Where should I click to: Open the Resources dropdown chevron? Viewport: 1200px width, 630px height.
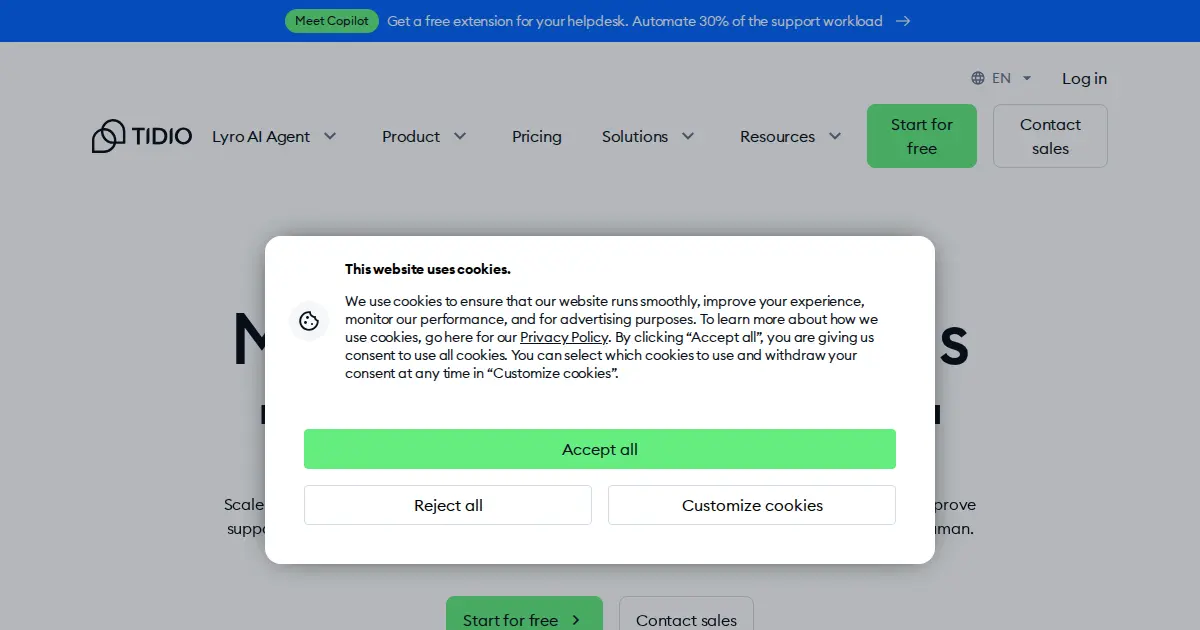pos(835,136)
